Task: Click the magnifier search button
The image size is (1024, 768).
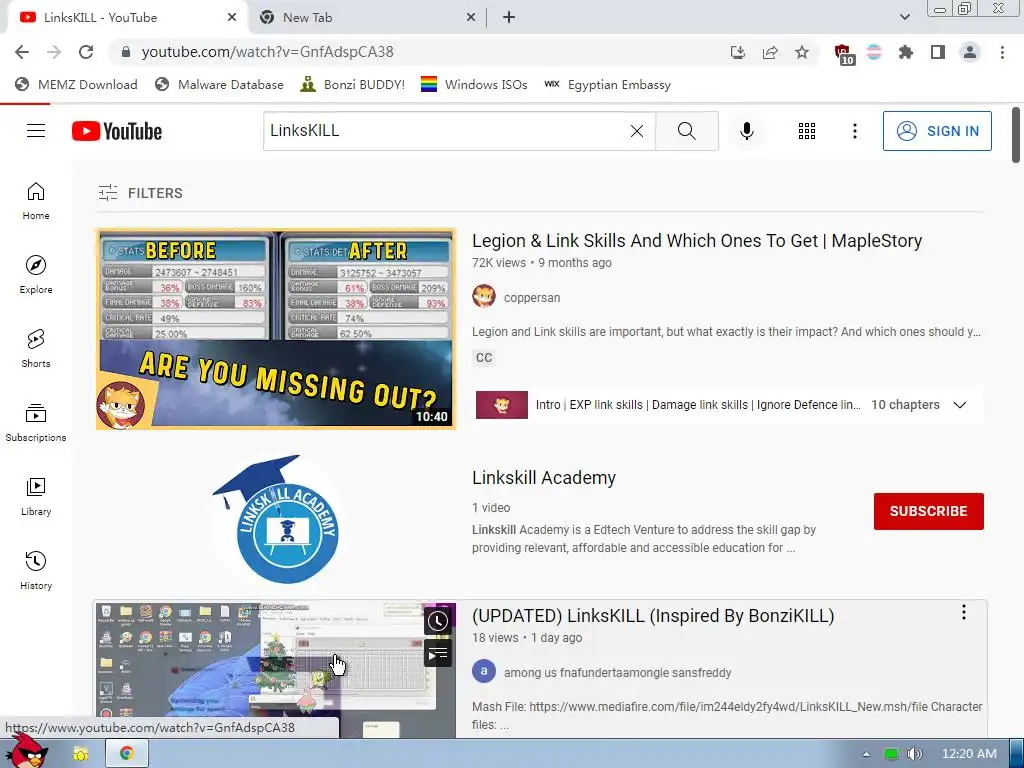Action: point(686,131)
